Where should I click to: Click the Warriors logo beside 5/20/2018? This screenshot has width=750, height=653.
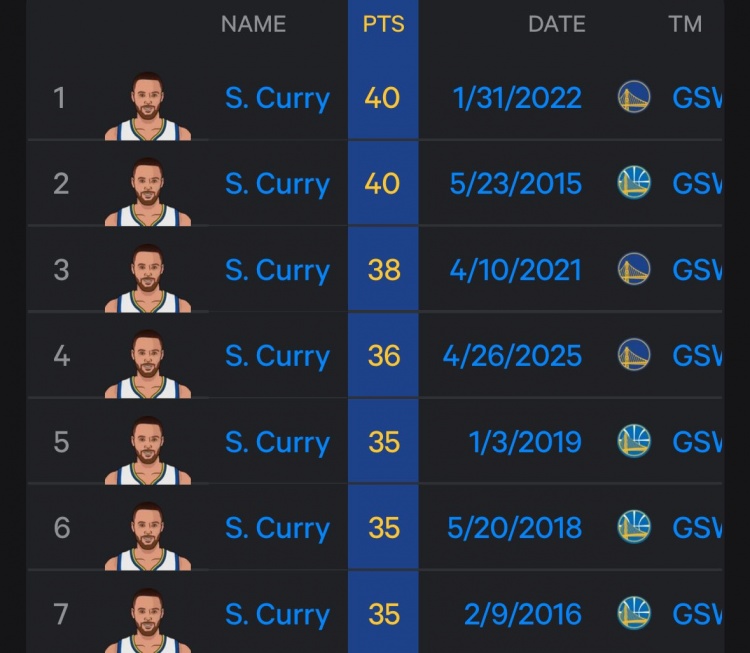tap(634, 528)
